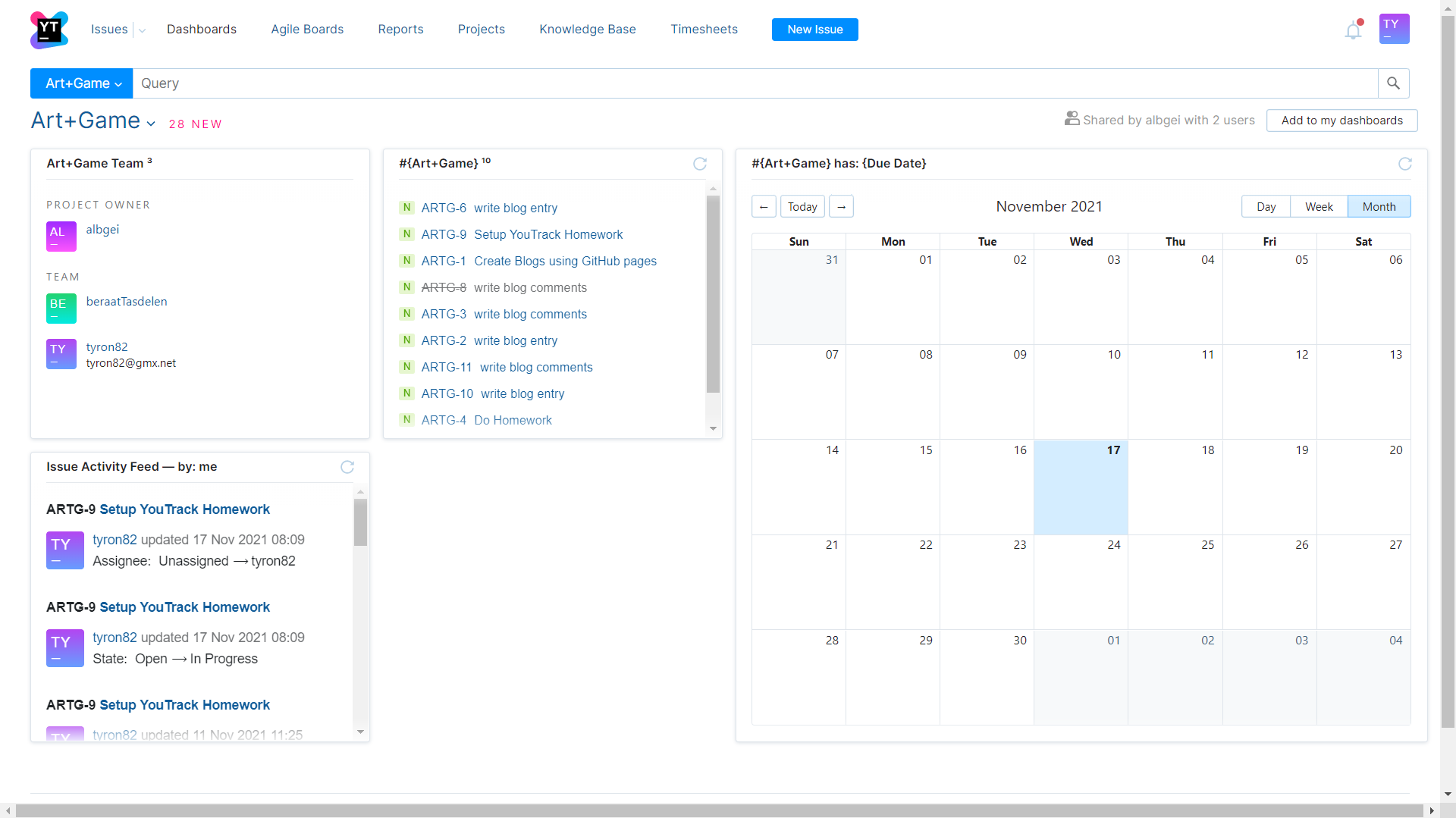The width and height of the screenshot is (1456, 818).
Task: Select November 17 in the calendar
Action: point(1081,487)
